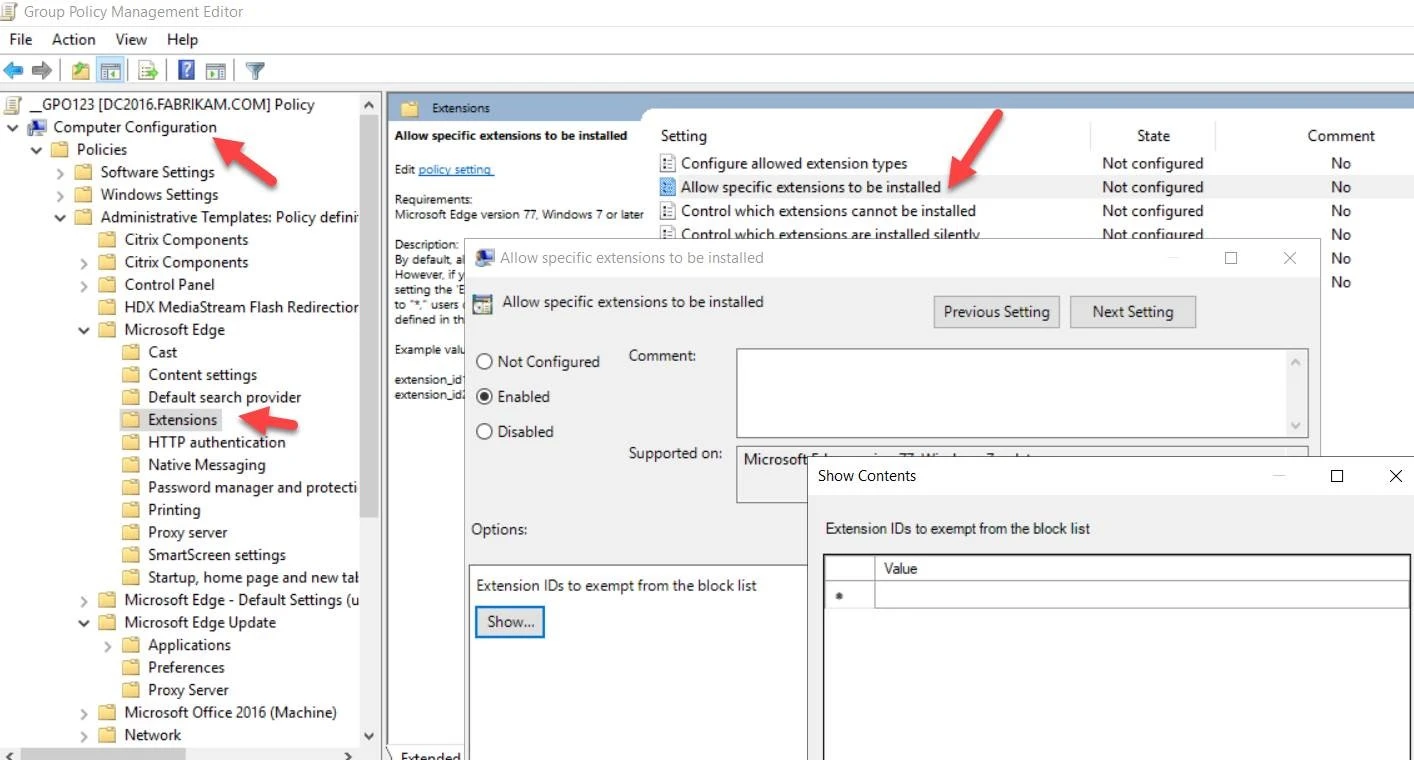Screen dimensions: 1414x760
Task: Select the Disabled radio button
Action: click(485, 432)
